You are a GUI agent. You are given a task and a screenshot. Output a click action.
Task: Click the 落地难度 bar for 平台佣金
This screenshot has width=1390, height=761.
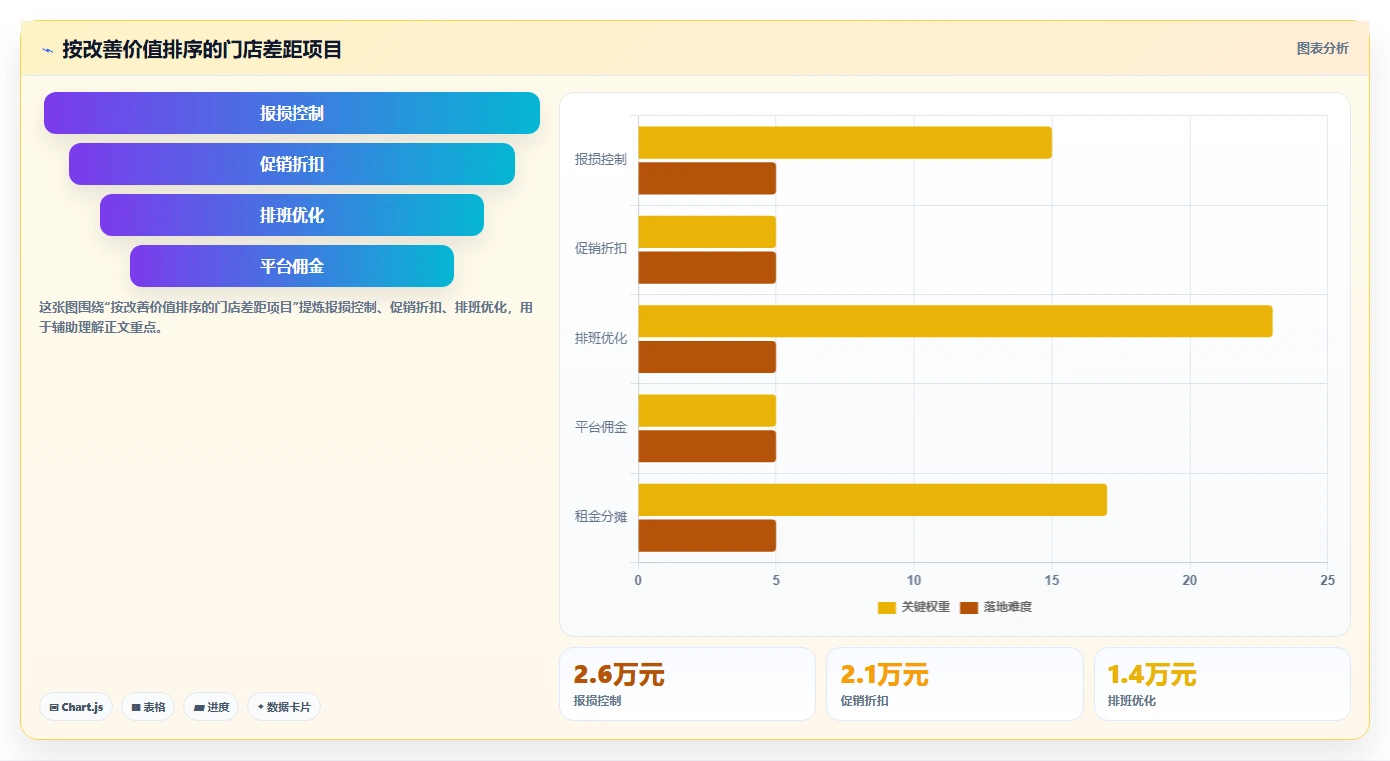(707, 446)
